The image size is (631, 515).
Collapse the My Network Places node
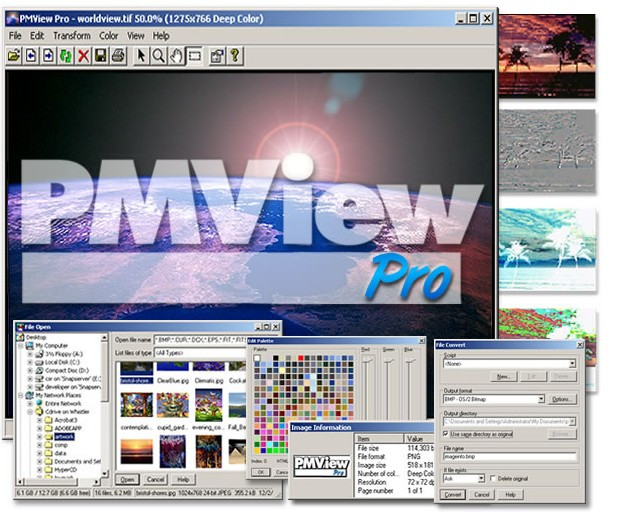pos(21,396)
